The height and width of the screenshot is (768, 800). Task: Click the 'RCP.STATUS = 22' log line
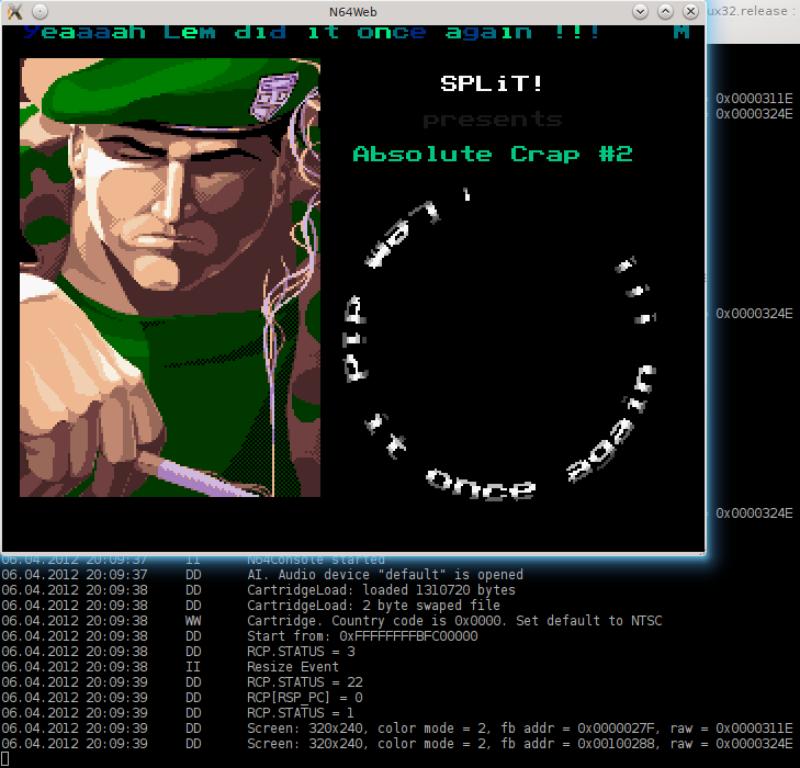pos(305,682)
